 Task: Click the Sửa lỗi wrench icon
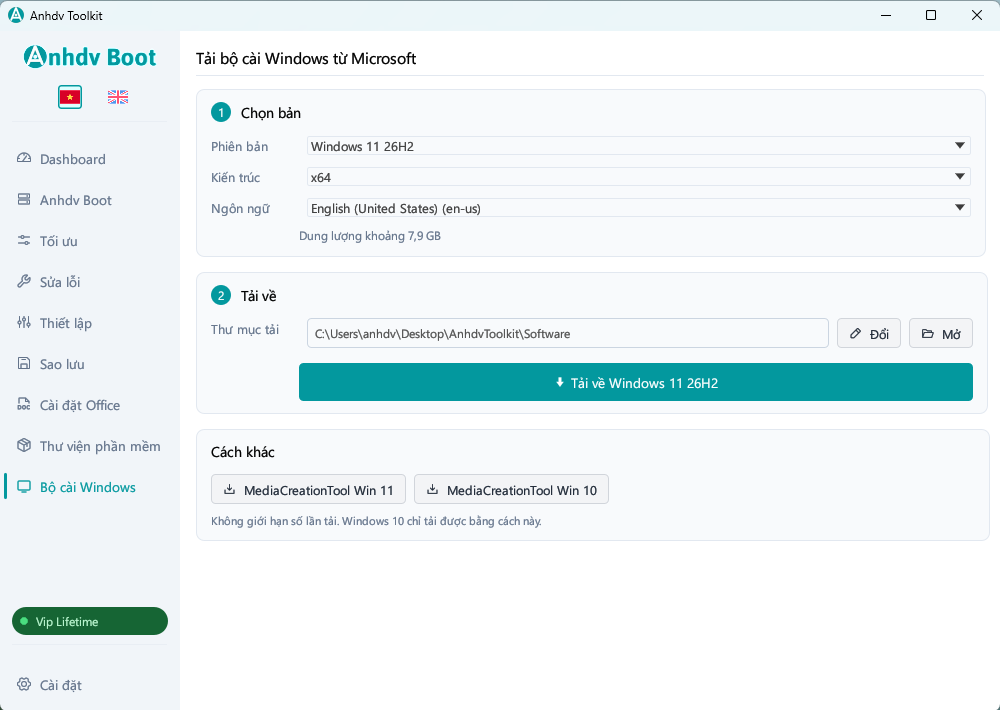[24, 281]
